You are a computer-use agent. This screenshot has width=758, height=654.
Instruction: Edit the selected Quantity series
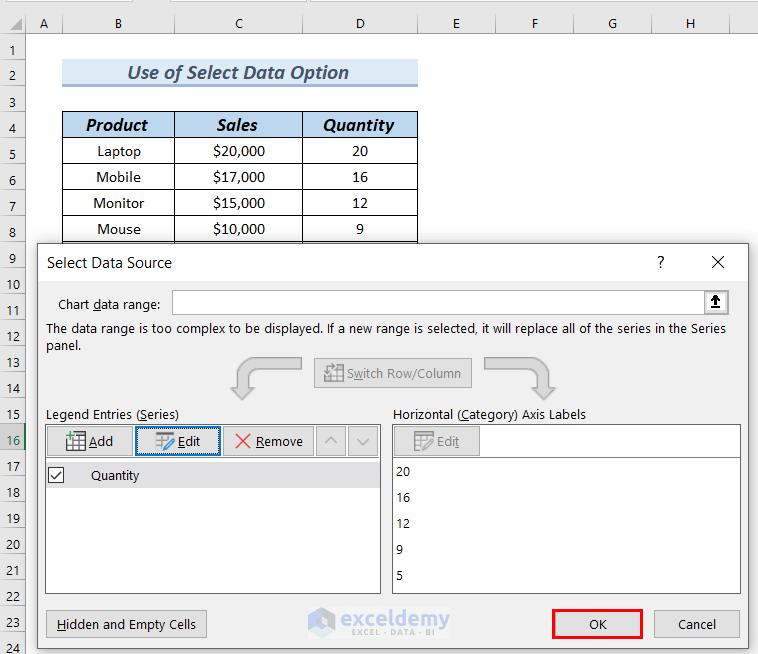(178, 441)
